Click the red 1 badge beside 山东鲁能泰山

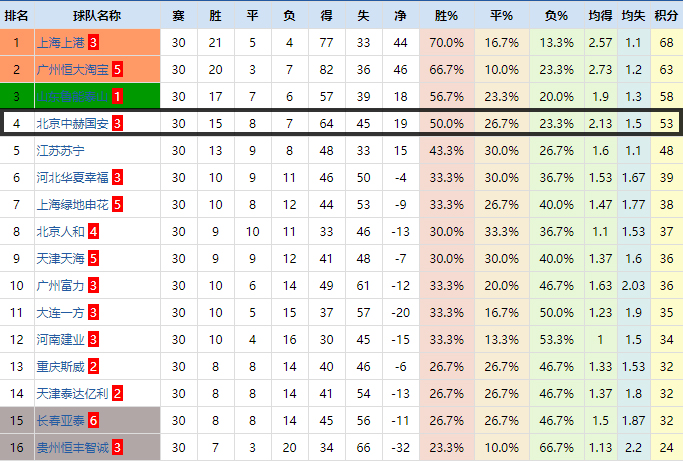[x=117, y=97]
